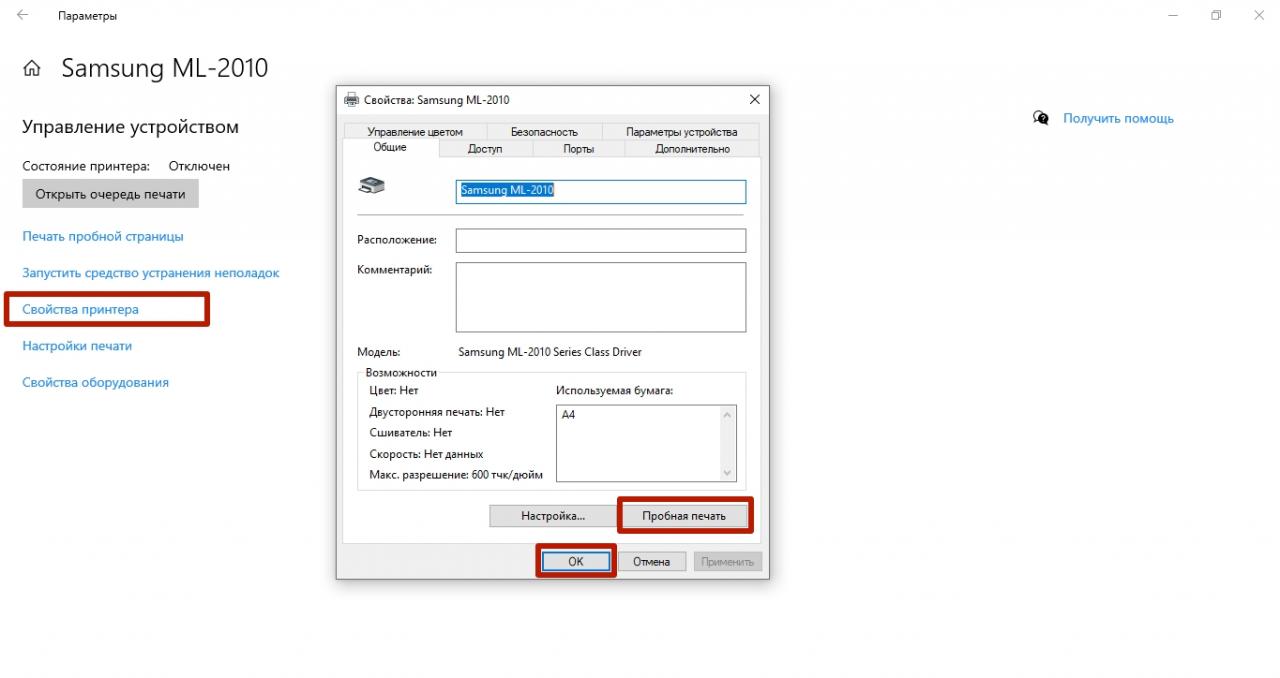Close the Samsung ML-2010 properties dialog

click(754, 100)
